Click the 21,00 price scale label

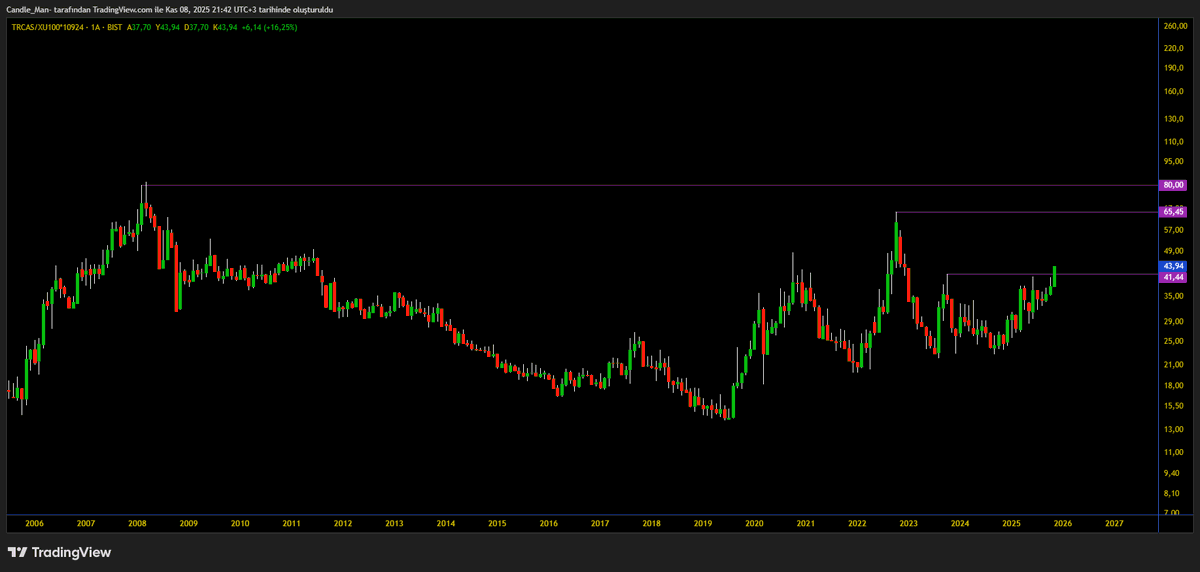coord(1174,365)
